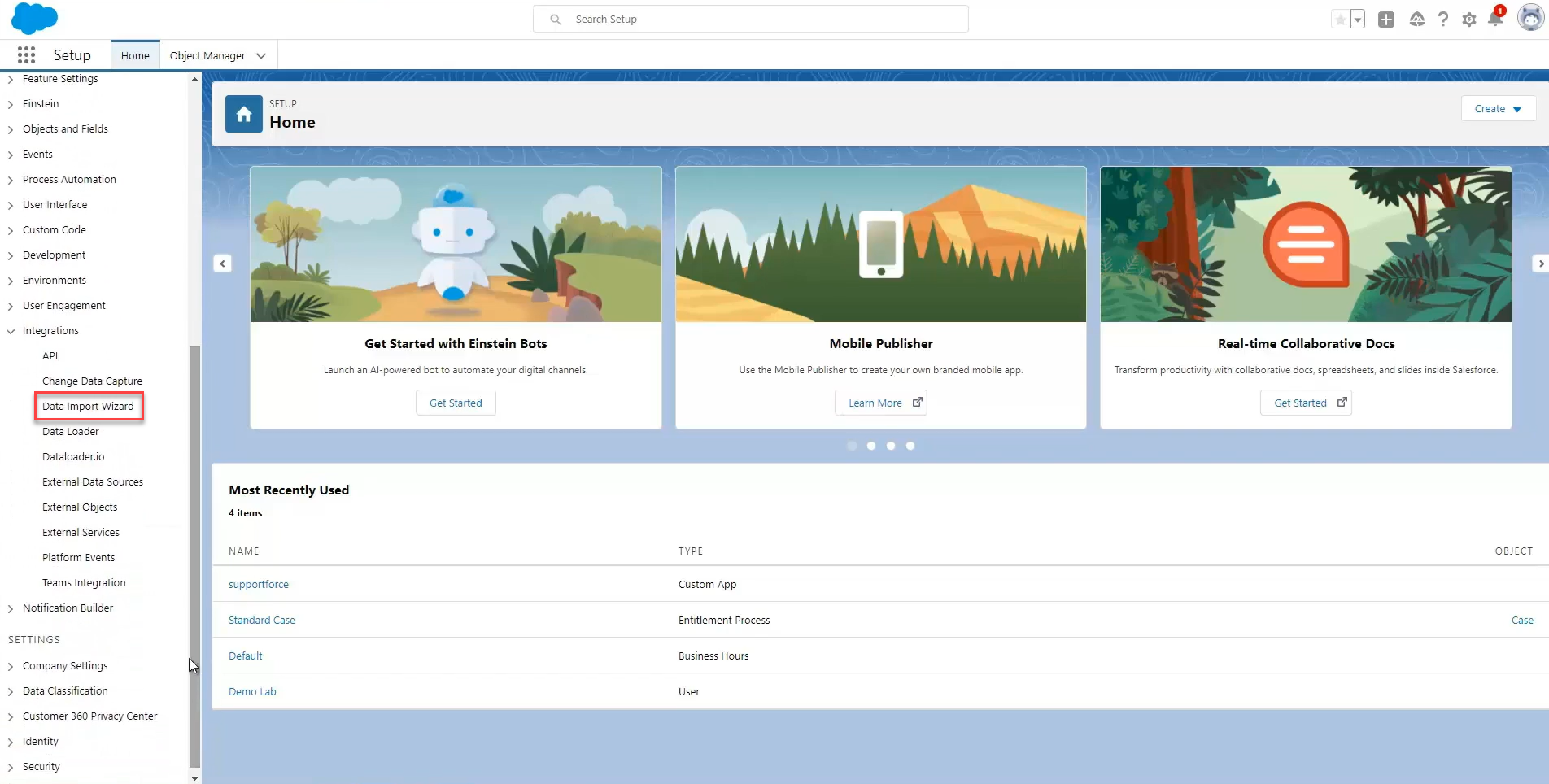Expand the Process Automation section
Image resolution: width=1549 pixels, height=784 pixels.
(x=11, y=180)
